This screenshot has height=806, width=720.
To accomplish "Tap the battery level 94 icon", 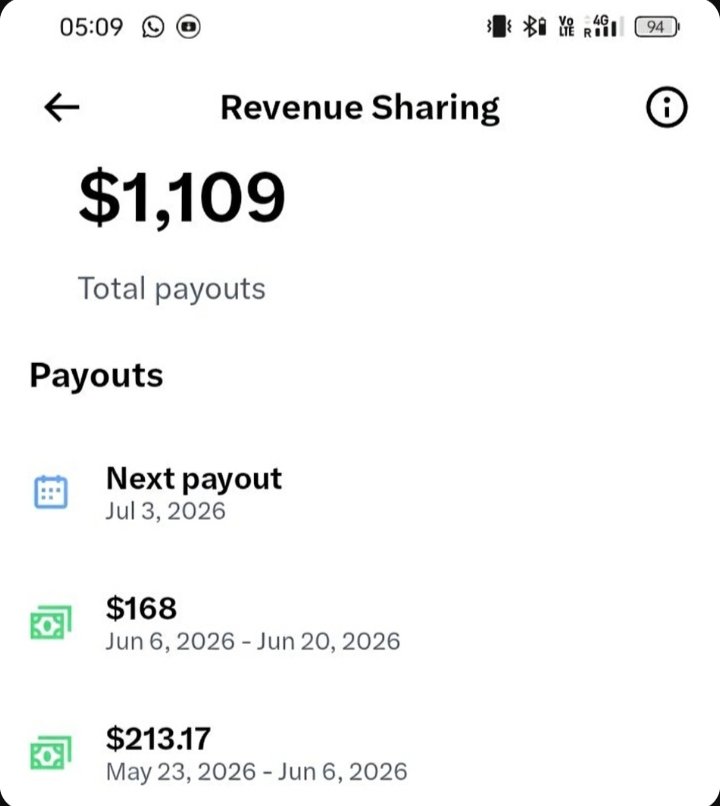I will [657, 27].
